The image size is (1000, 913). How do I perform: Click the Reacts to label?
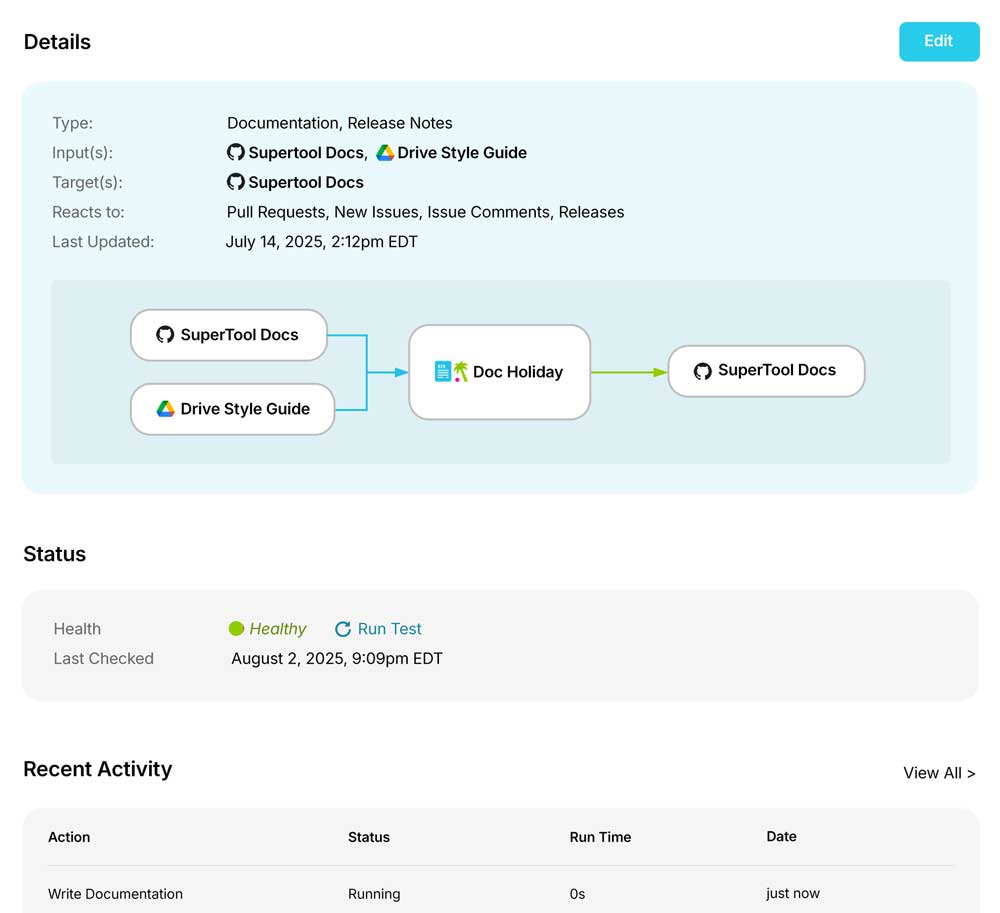88,212
